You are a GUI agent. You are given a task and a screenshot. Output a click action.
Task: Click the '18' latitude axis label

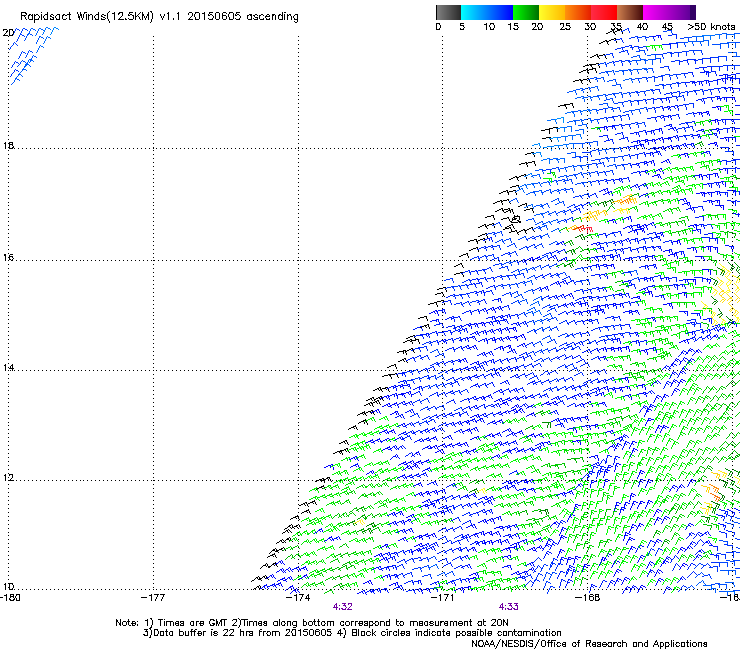click(8, 145)
